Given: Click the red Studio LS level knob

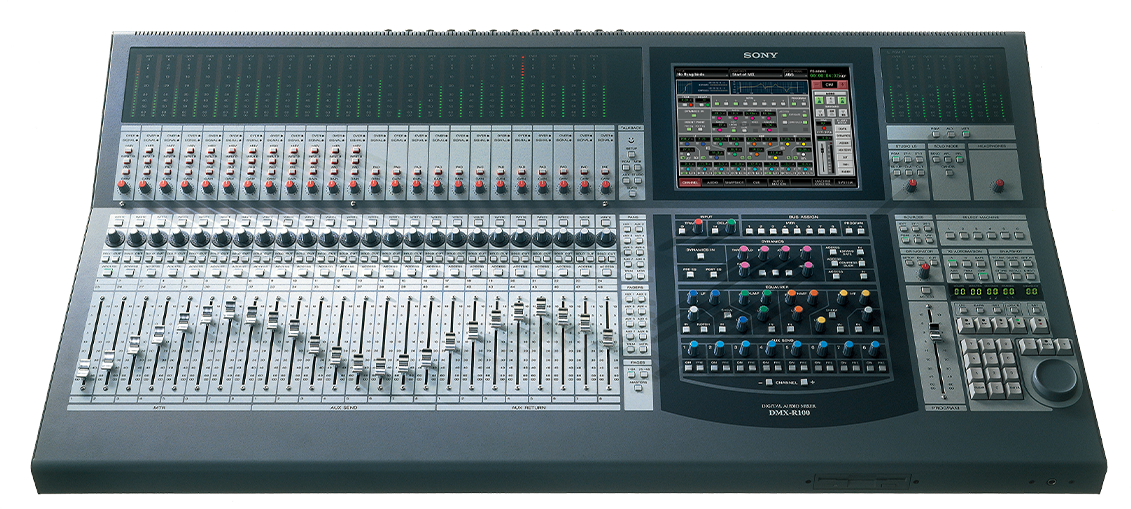Looking at the screenshot, I should (x=911, y=185).
